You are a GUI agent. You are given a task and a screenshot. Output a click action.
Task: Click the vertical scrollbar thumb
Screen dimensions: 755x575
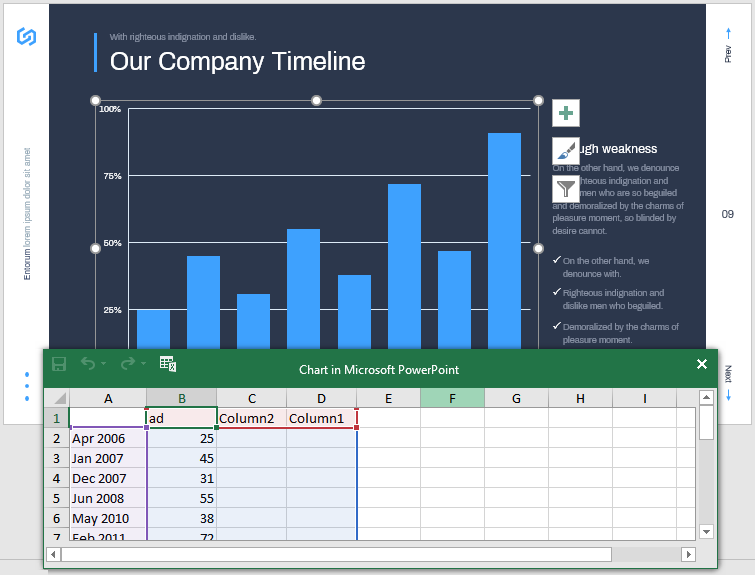(x=706, y=422)
